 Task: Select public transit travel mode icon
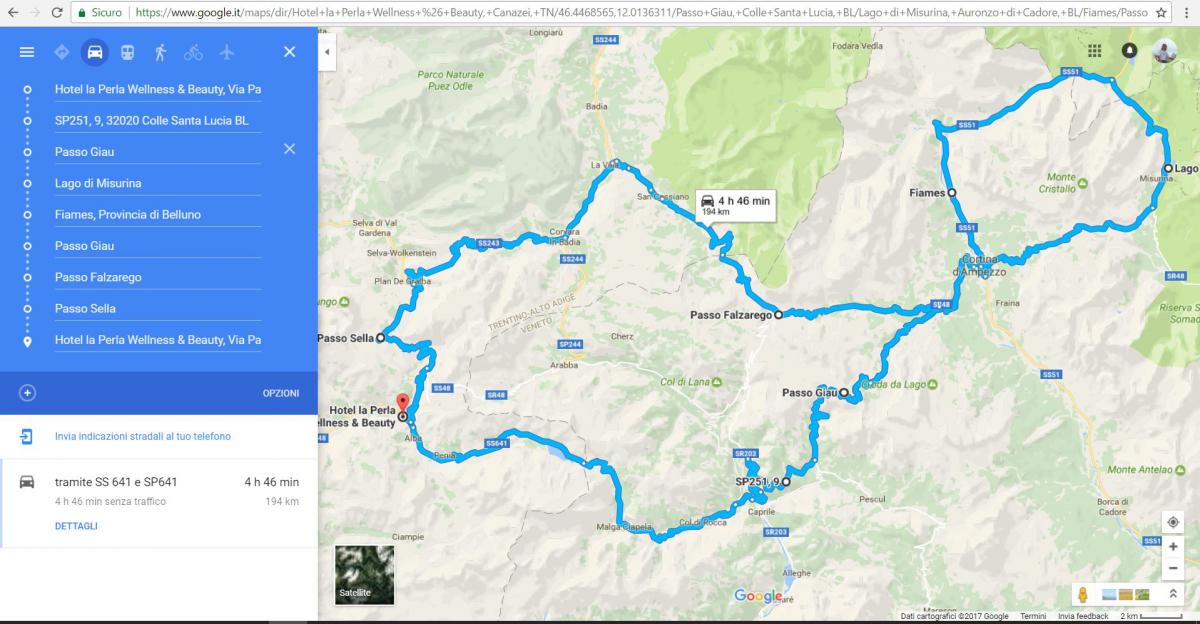tap(127, 52)
